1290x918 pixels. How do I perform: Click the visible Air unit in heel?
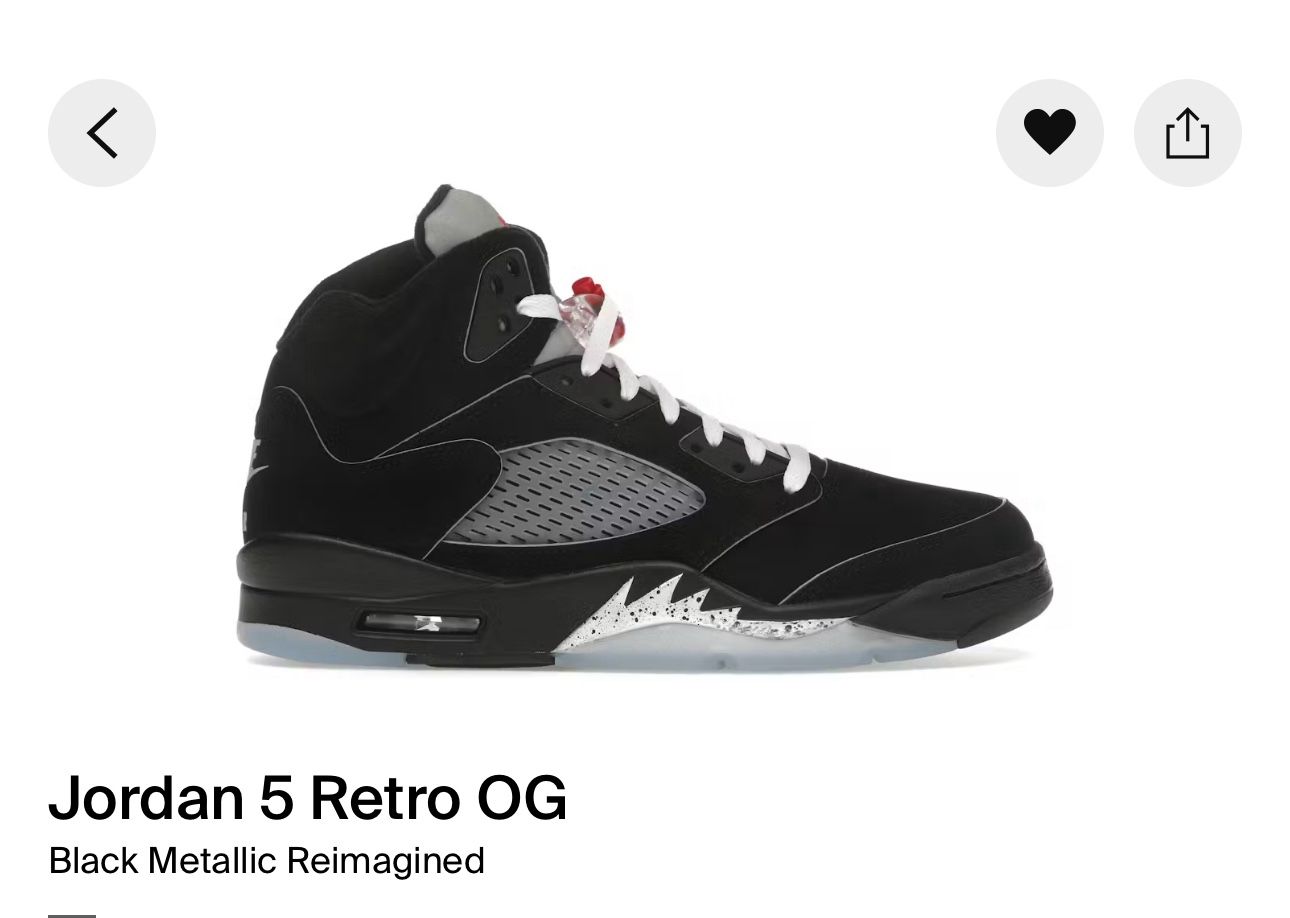(419, 624)
